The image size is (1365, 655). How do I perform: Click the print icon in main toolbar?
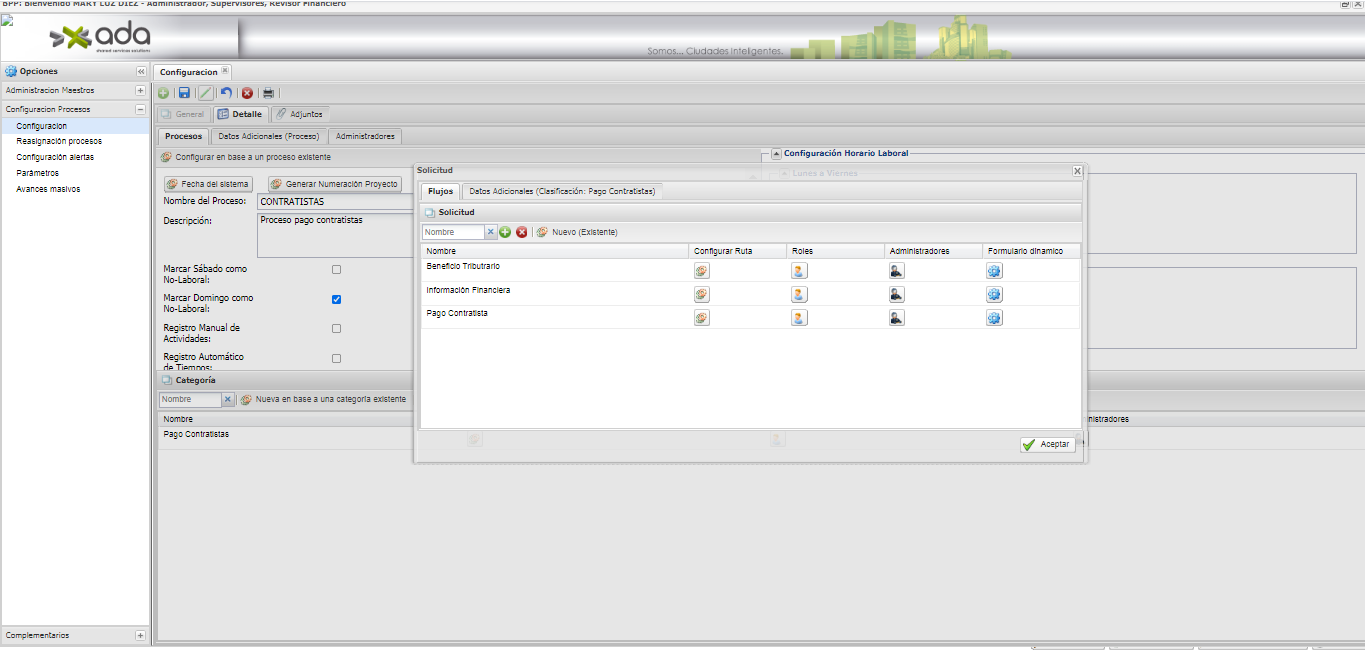(268, 93)
